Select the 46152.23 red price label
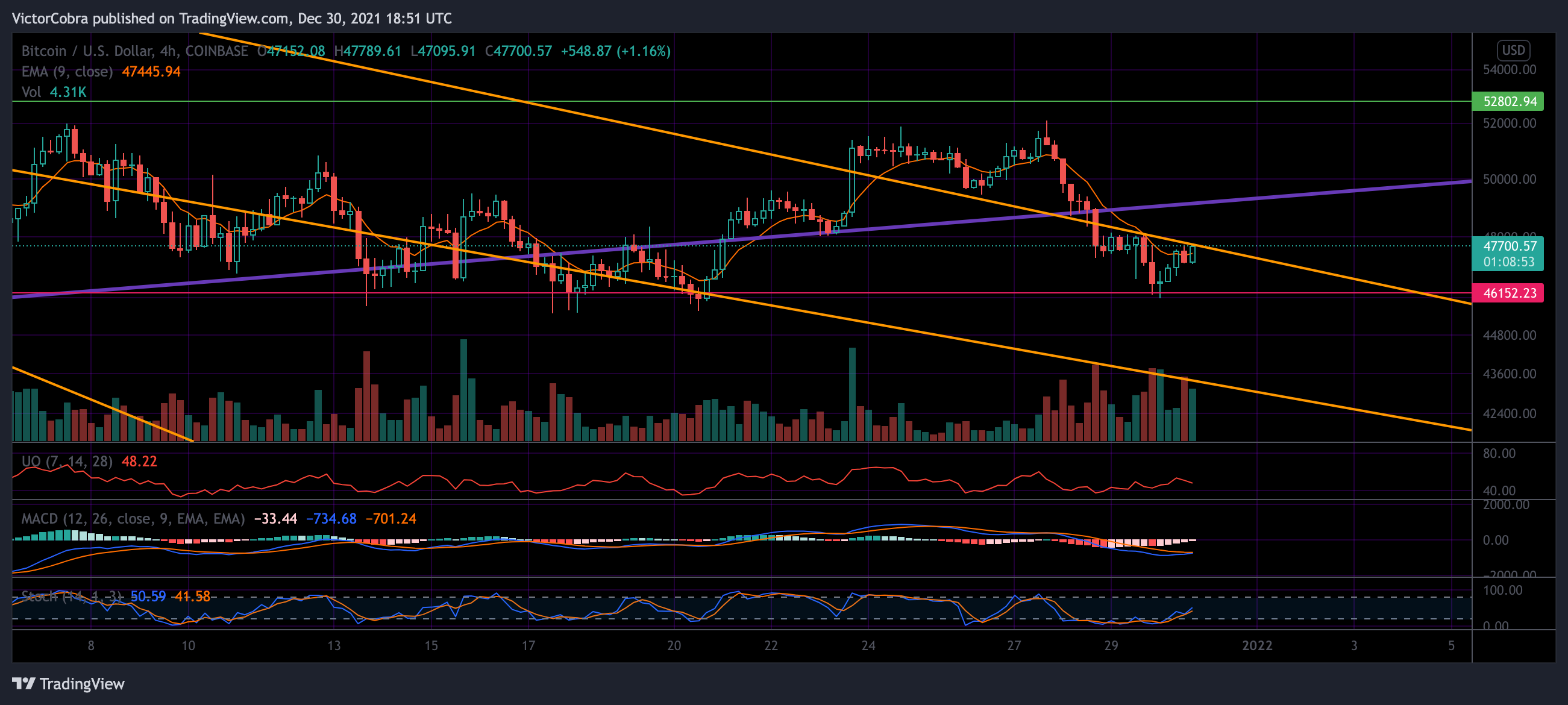Screen dimensions: 1568x705 1507,293
